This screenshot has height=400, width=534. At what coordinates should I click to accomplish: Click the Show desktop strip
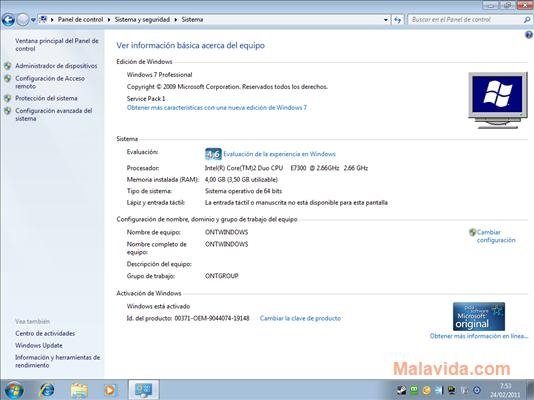530,390
